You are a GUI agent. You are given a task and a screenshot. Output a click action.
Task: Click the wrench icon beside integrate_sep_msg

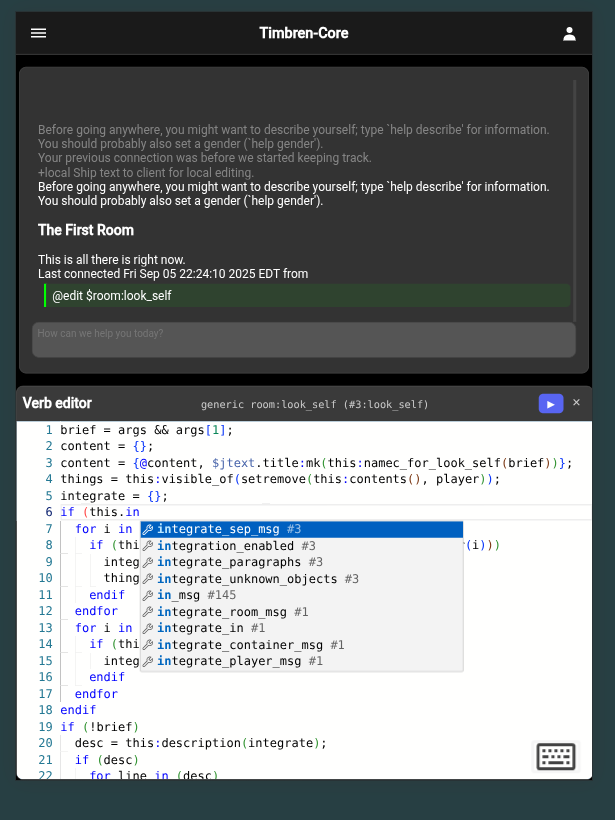149,529
